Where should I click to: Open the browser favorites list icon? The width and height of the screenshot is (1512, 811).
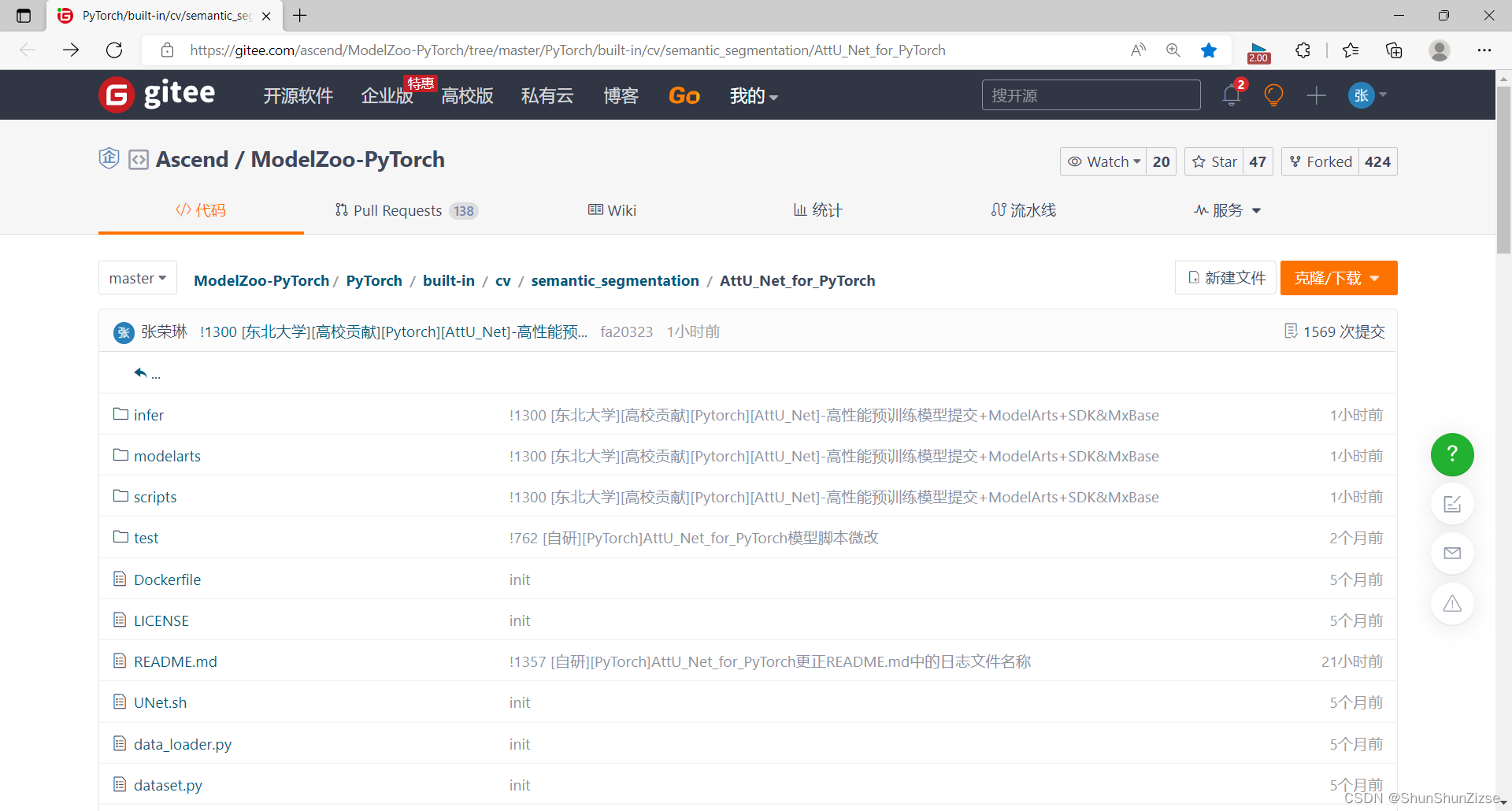(1351, 50)
